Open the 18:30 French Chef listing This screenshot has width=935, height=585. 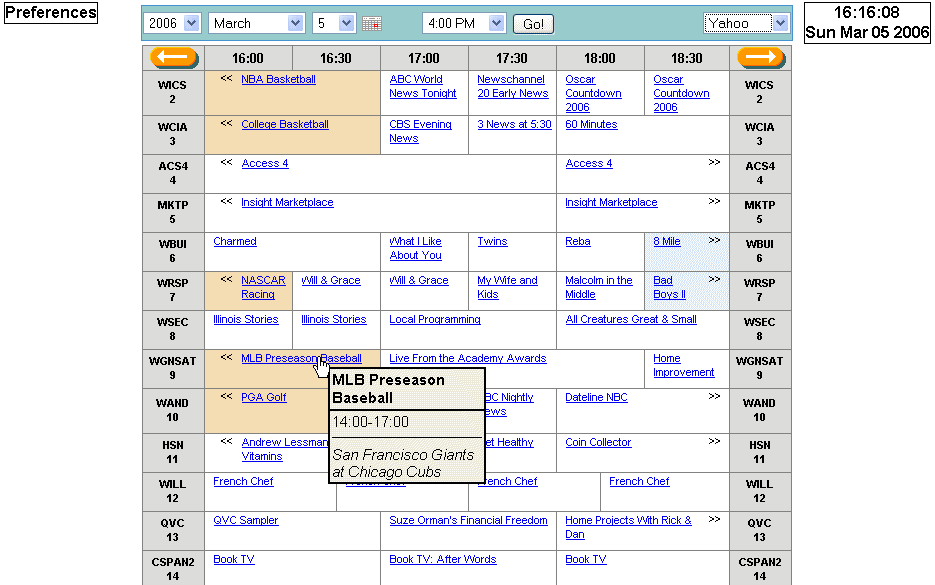pos(639,481)
